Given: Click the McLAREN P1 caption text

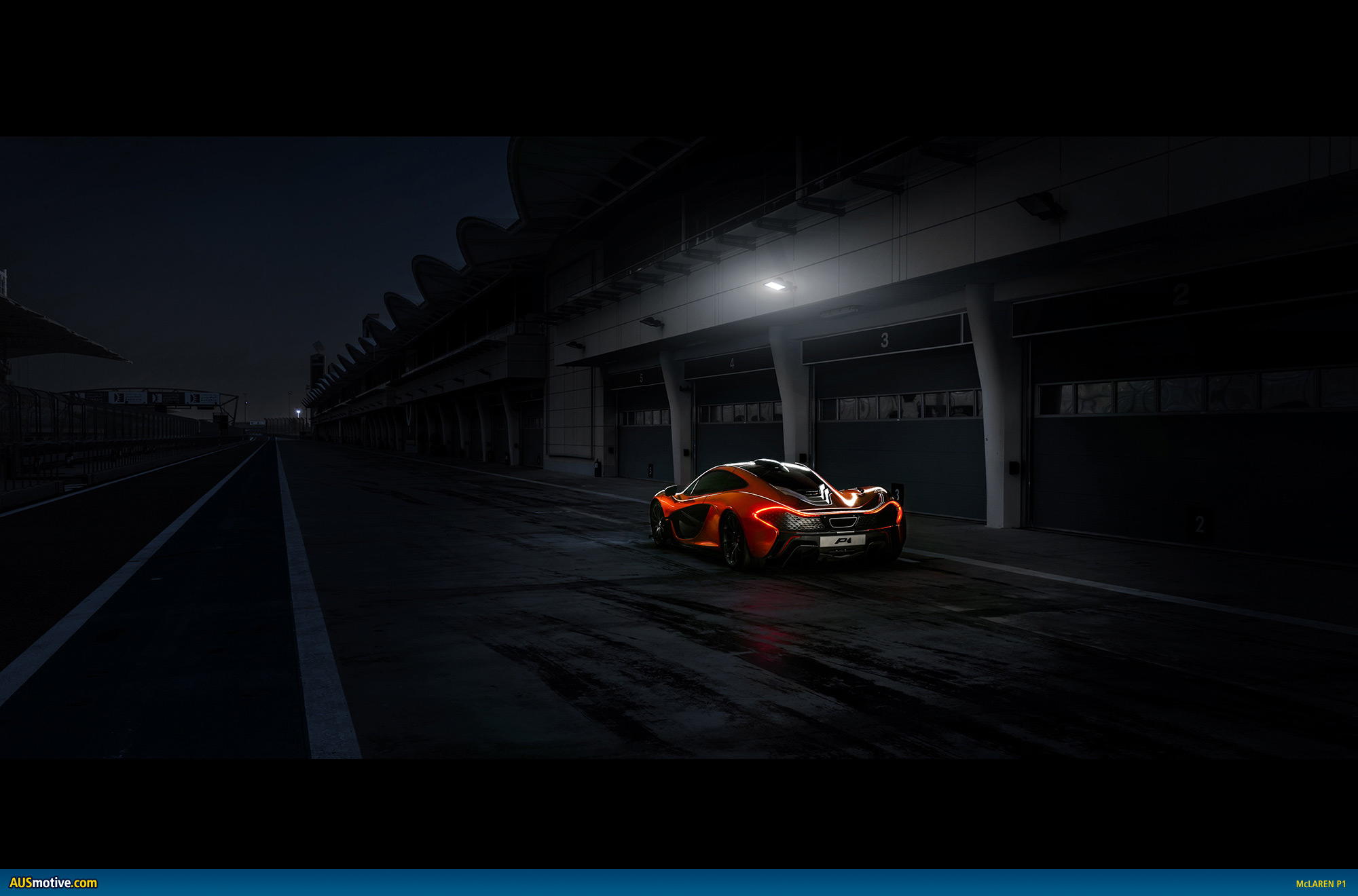Looking at the screenshot, I should click(x=1320, y=884).
